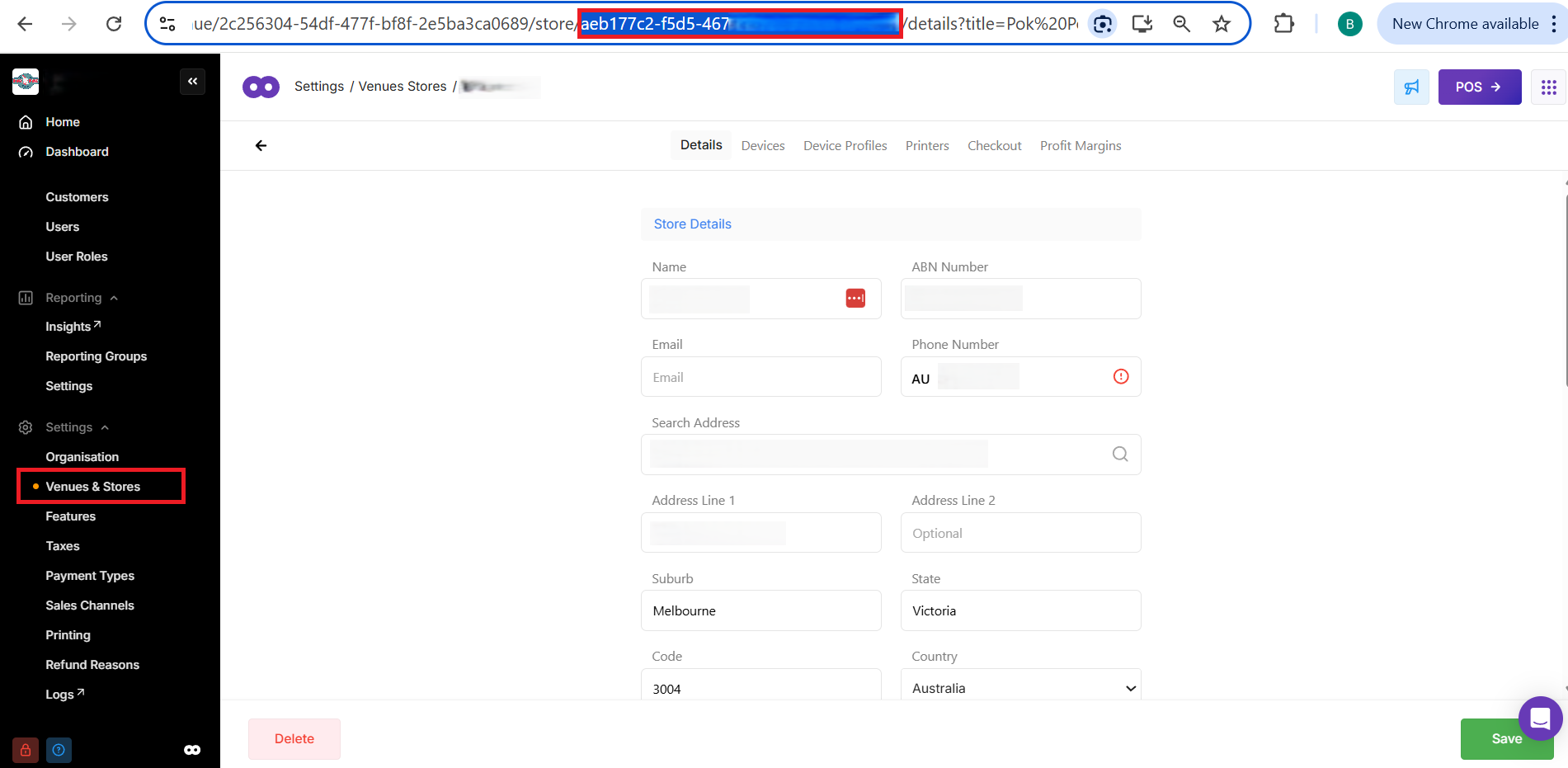
Task: Switch to the Printers tab
Action: pyautogui.click(x=927, y=146)
